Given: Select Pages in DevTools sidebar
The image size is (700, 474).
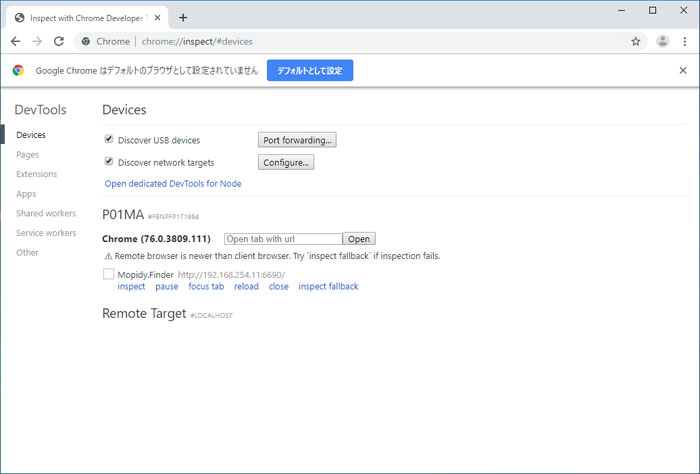Looking at the screenshot, I should pyautogui.click(x=27, y=154).
